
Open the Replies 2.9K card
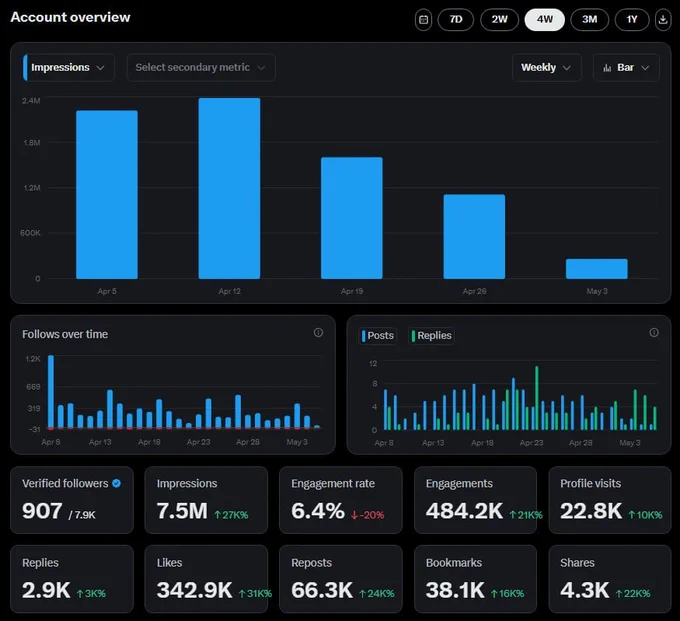pyautogui.click(x=72, y=579)
